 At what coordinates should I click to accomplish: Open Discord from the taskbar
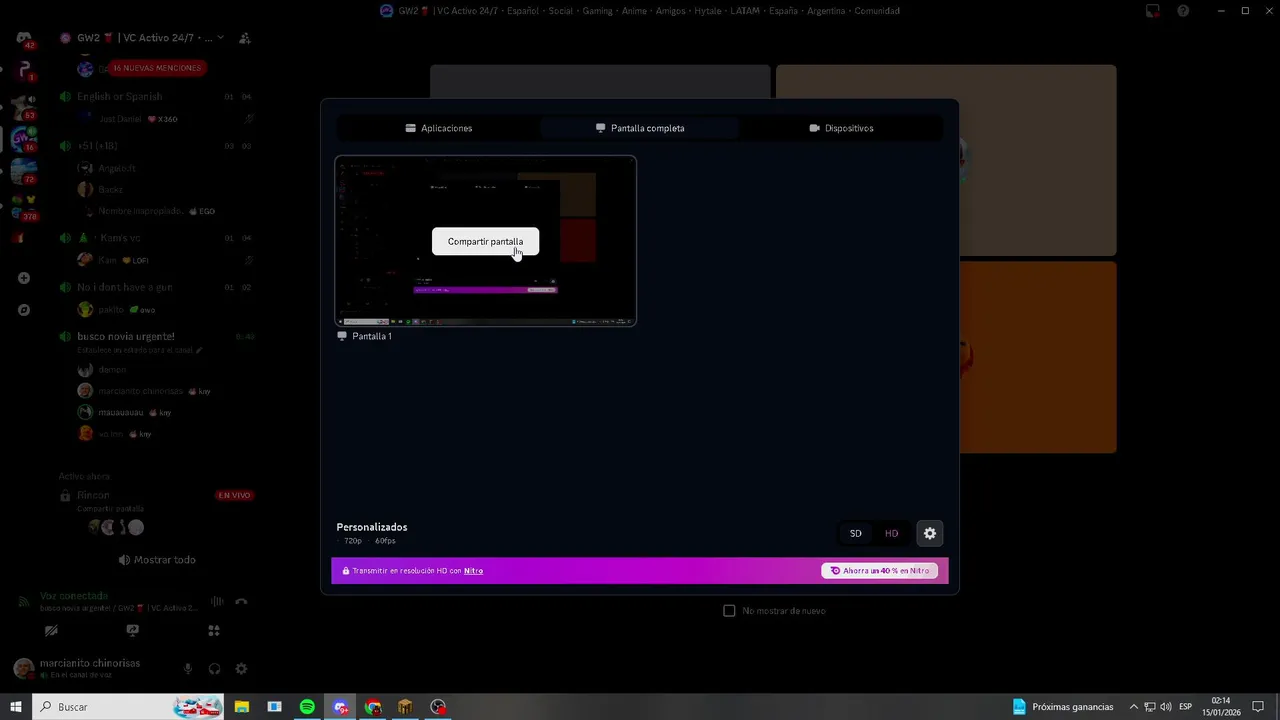pyautogui.click(x=340, y=707)
